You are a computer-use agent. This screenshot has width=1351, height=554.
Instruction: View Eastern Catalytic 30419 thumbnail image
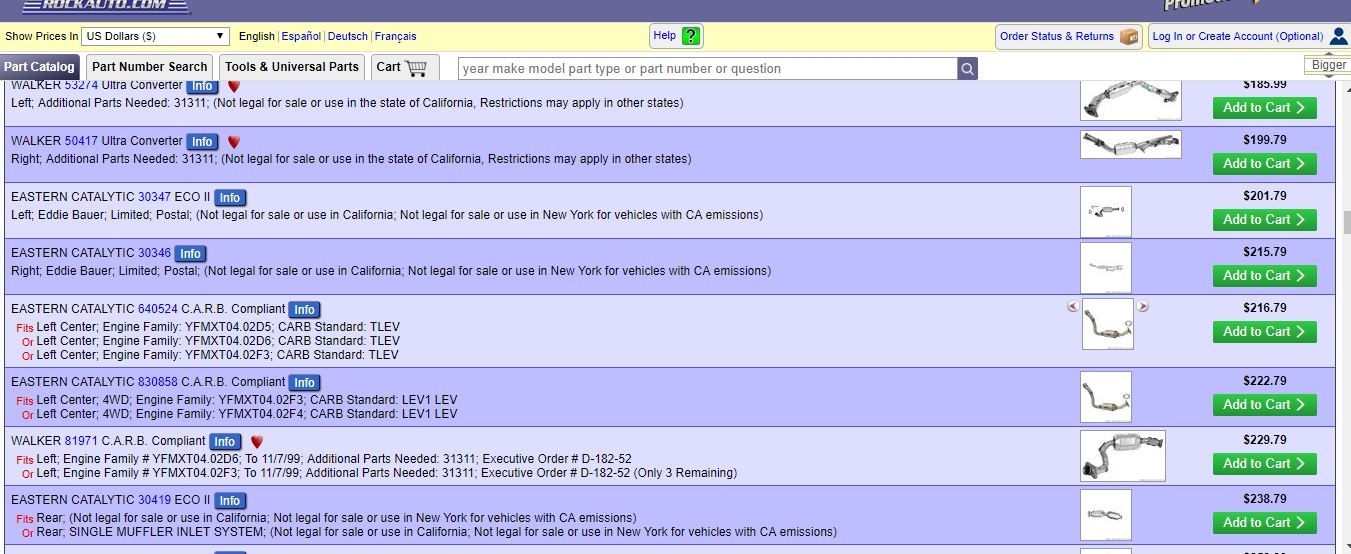1107,515
